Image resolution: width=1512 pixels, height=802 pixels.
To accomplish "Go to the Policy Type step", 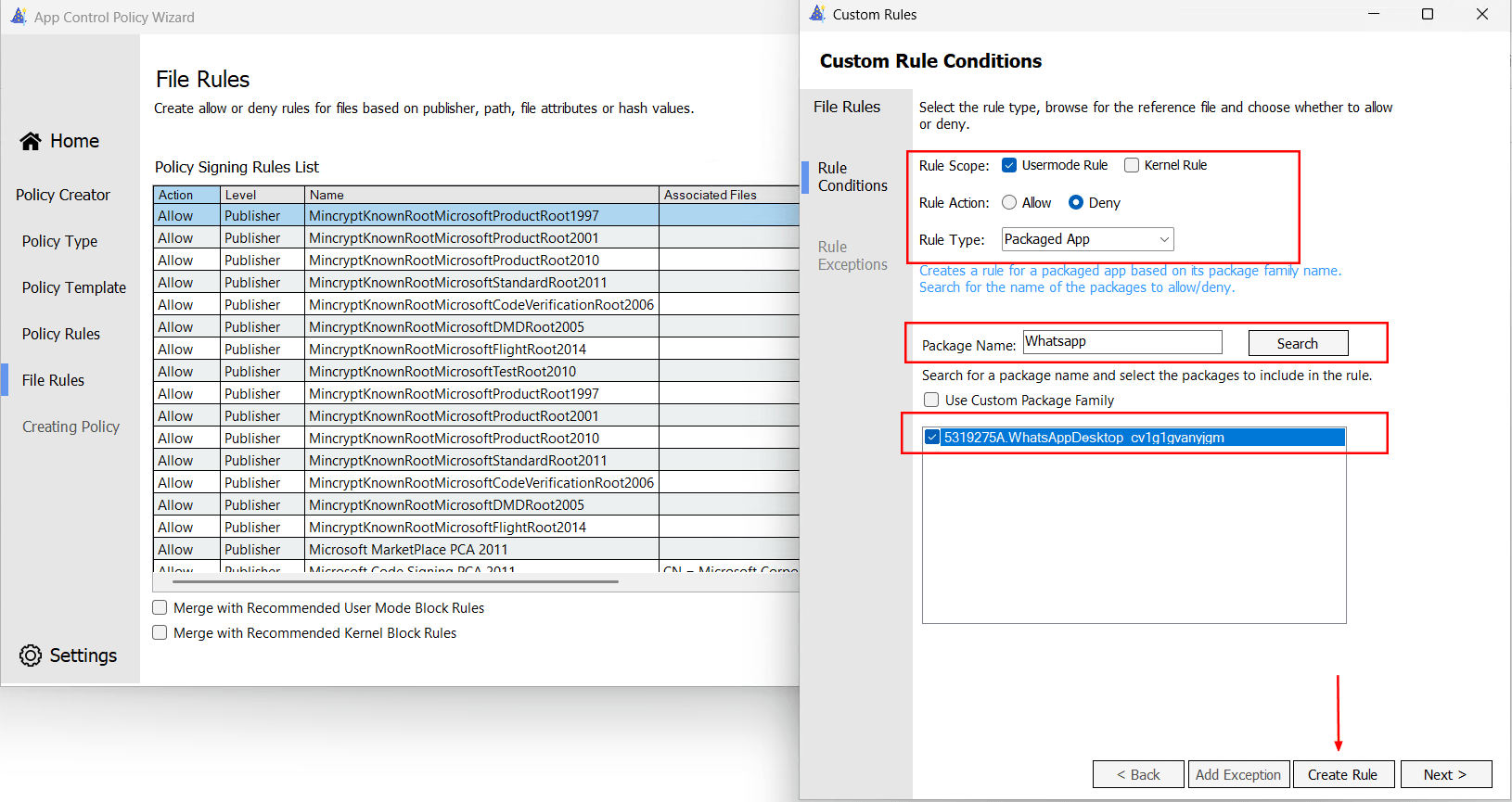I will coord(59,241).
